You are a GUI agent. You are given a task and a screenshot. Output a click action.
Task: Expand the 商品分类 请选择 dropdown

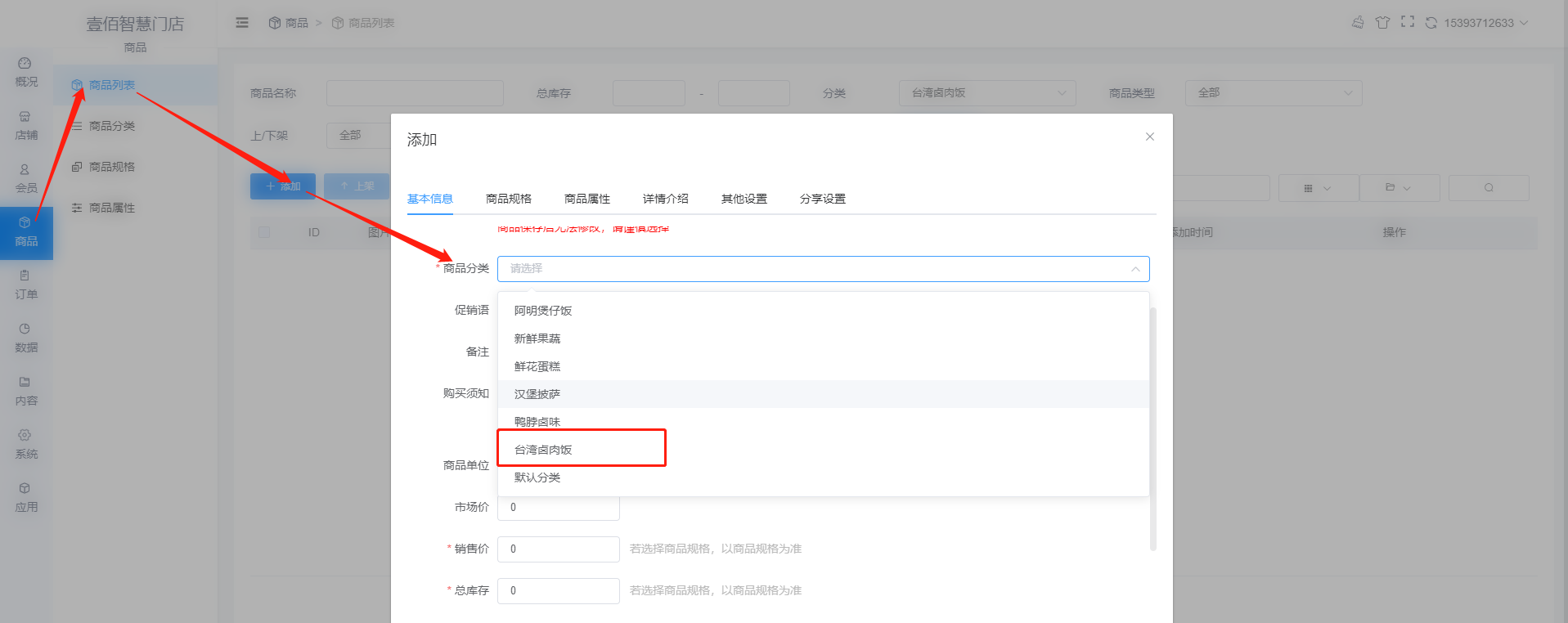point(824,269)
